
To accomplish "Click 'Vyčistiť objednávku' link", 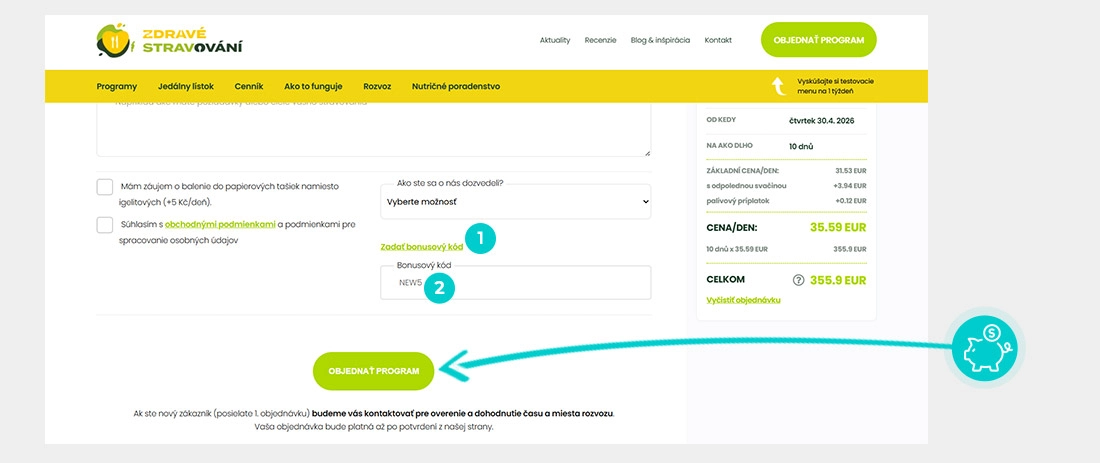I will (744, 300).
